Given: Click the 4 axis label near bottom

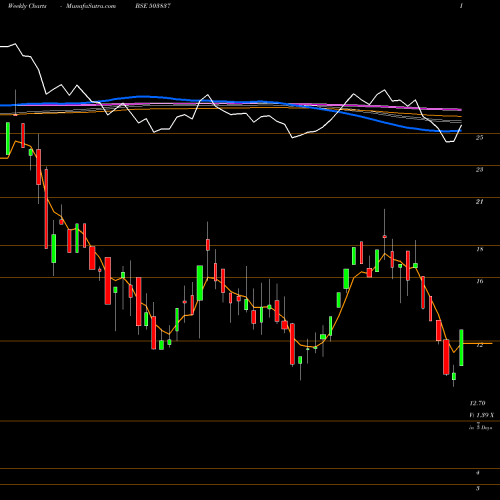Looking at the screenshot, I should [x=478, y=473].
